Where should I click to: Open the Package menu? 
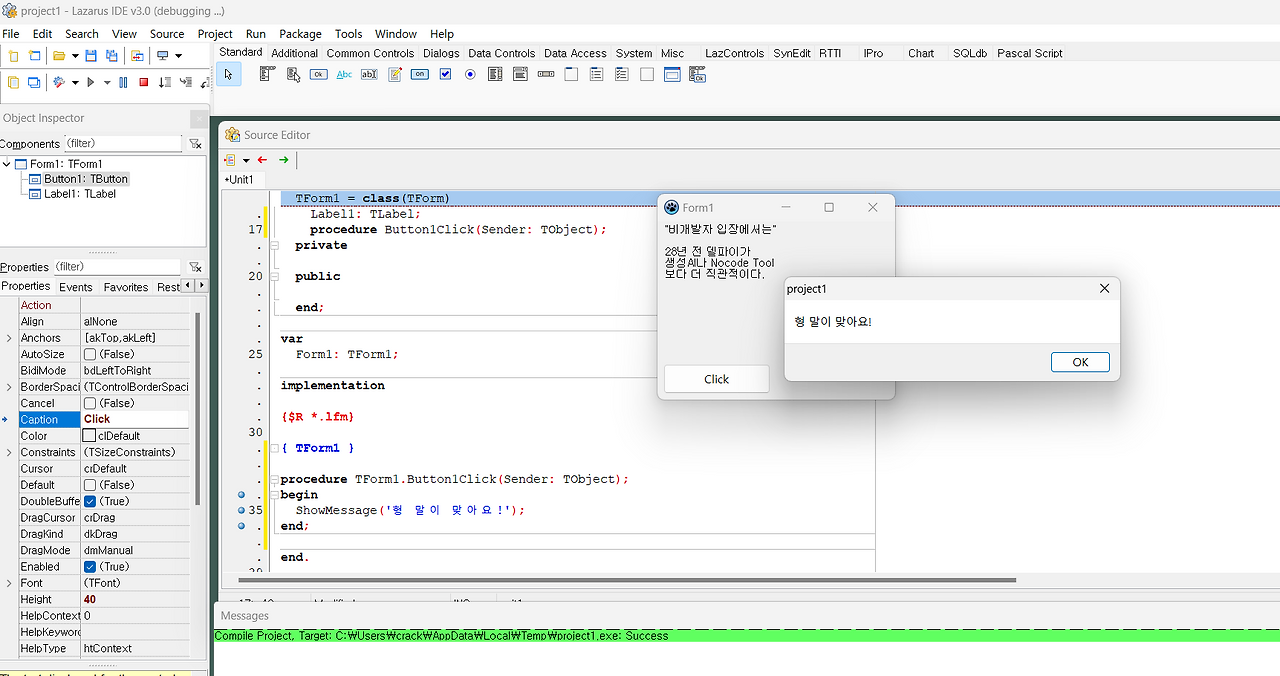point(300,34)
